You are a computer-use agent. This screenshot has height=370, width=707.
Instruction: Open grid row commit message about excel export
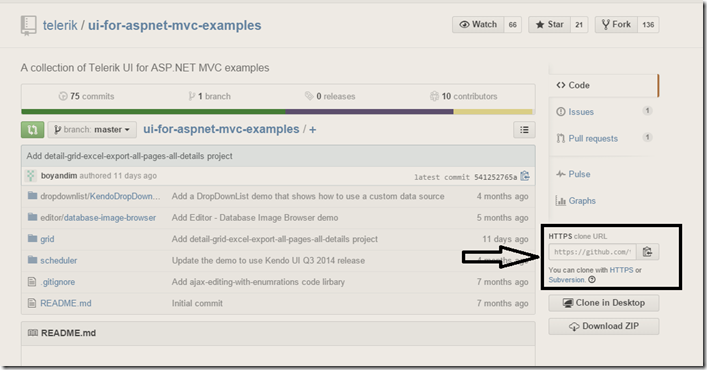275,239
